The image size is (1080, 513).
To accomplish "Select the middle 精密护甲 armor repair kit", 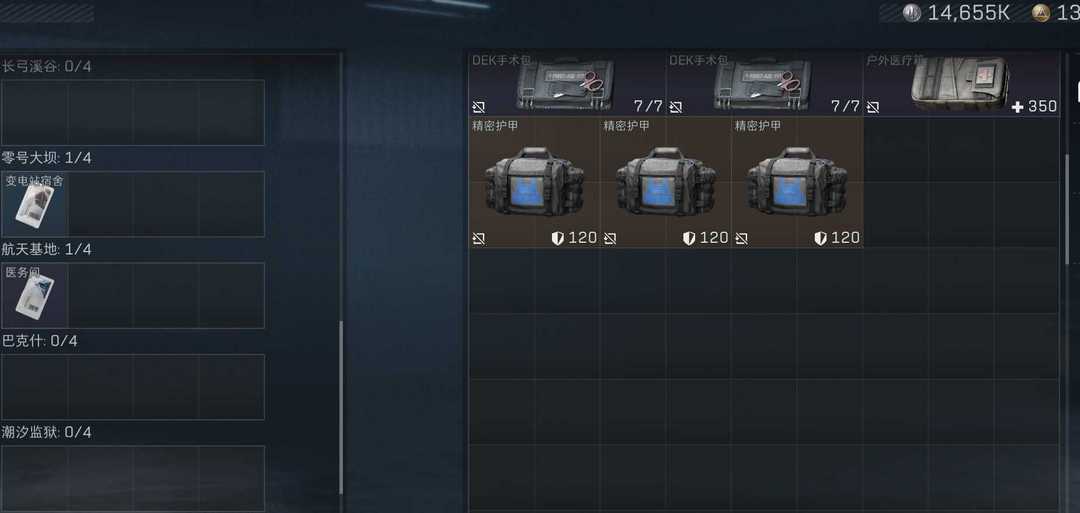I will click(665, 182).
